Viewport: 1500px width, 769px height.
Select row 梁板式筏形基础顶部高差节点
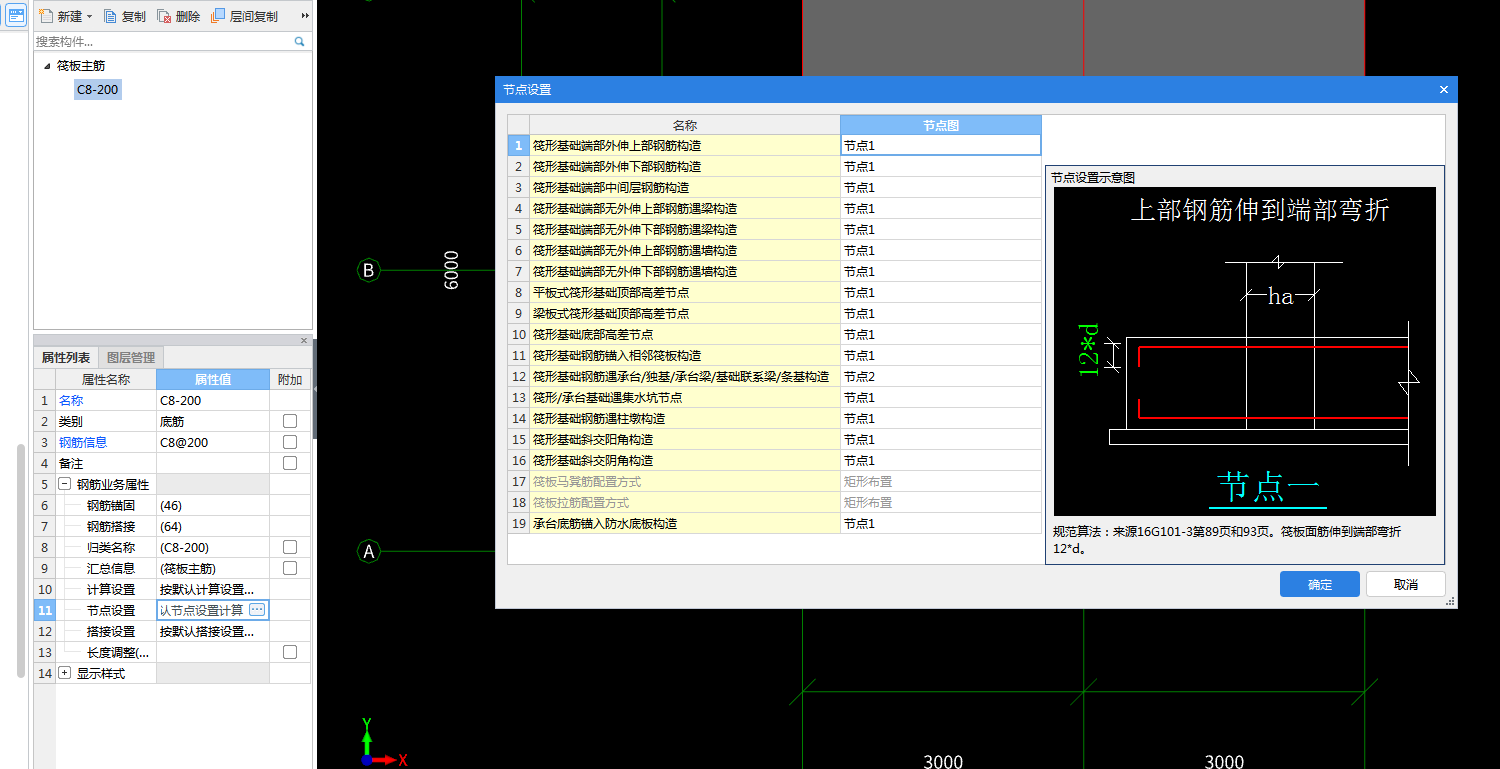(685, 314)
